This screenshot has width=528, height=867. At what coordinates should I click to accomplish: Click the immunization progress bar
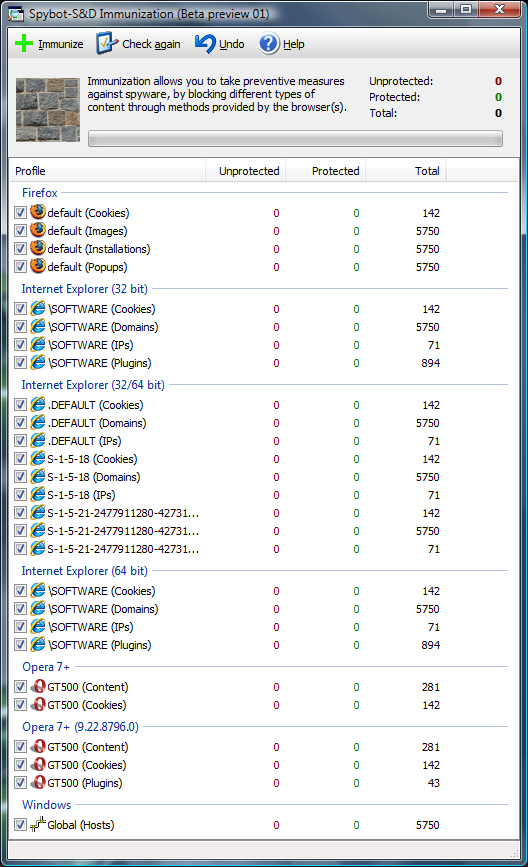(295, 138)
